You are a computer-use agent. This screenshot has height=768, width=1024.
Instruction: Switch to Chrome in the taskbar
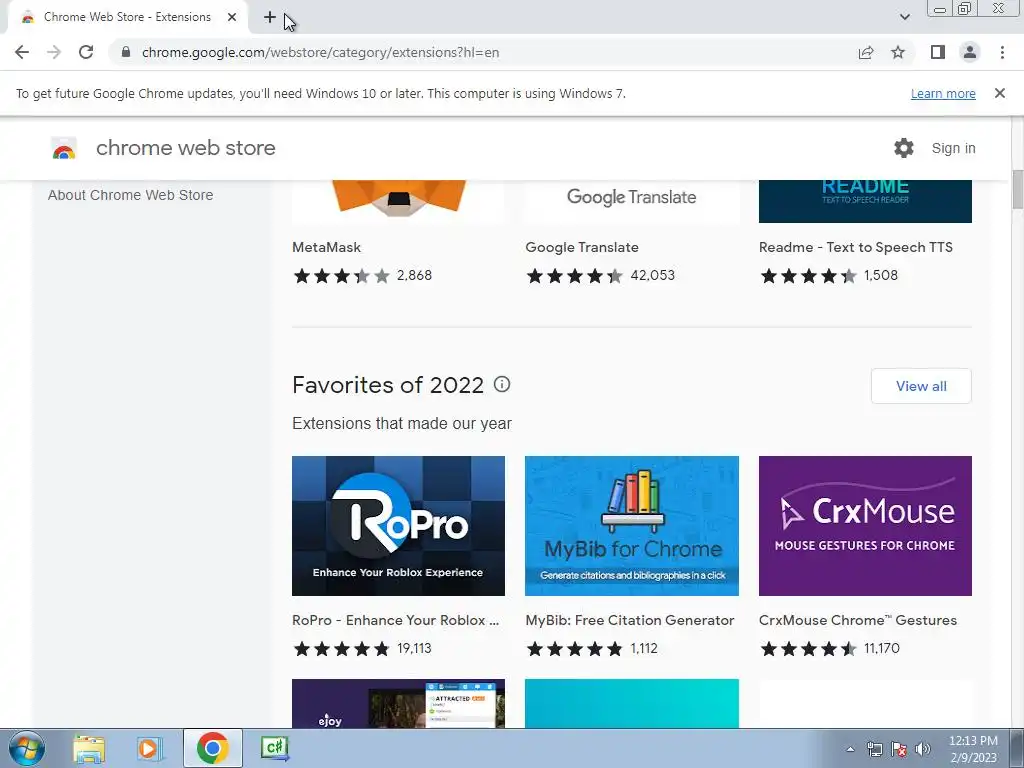[x=212, y=748]
